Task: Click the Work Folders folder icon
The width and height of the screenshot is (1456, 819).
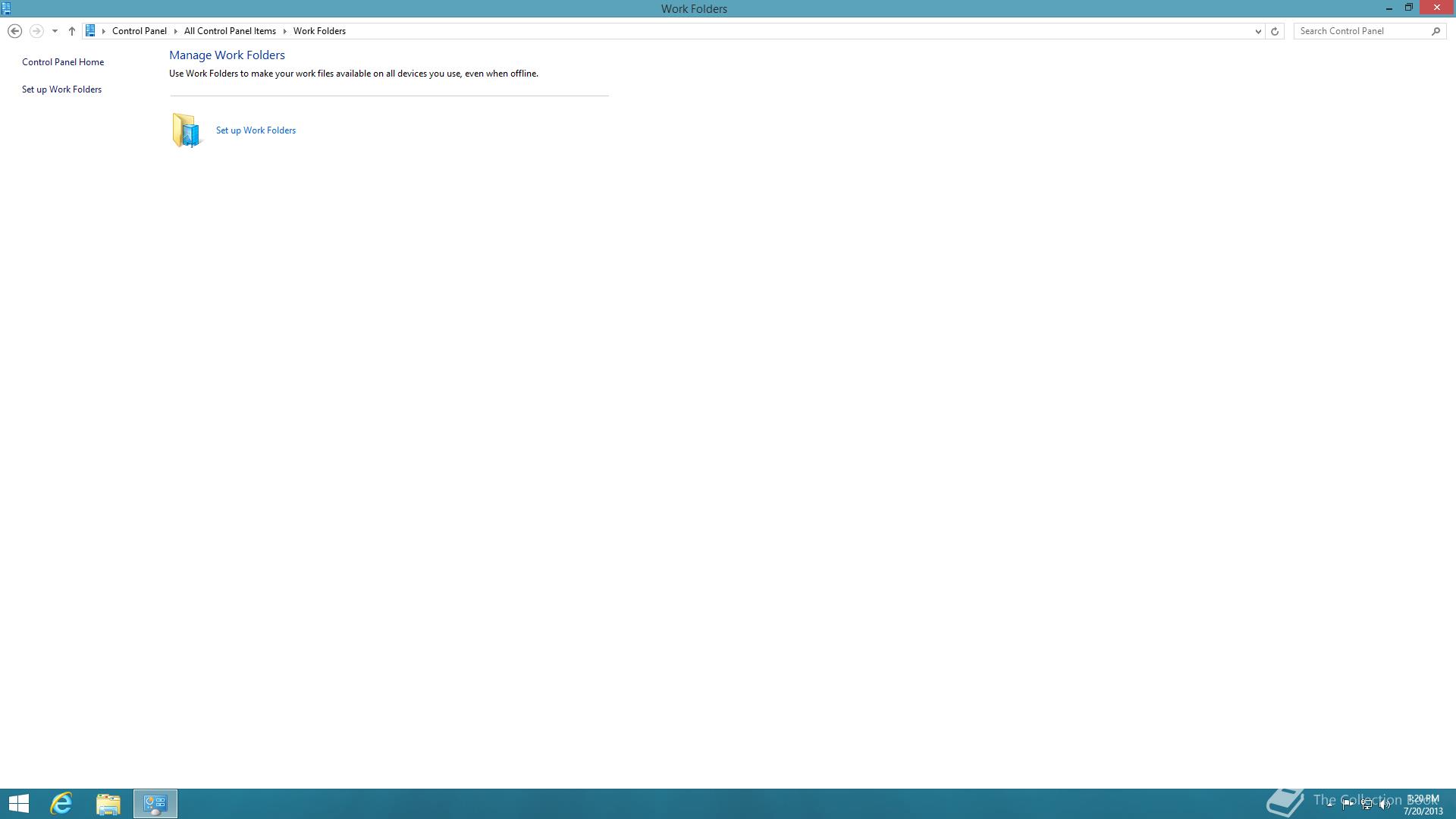Action: (x=187, y=130)
